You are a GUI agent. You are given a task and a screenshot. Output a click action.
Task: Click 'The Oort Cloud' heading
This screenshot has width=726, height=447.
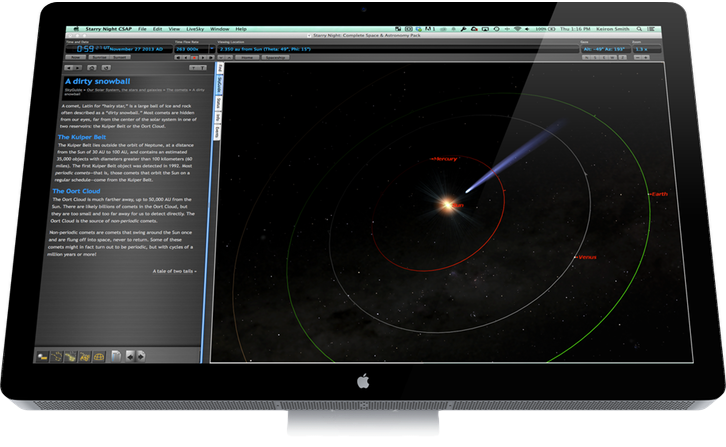tap(76, 191)
